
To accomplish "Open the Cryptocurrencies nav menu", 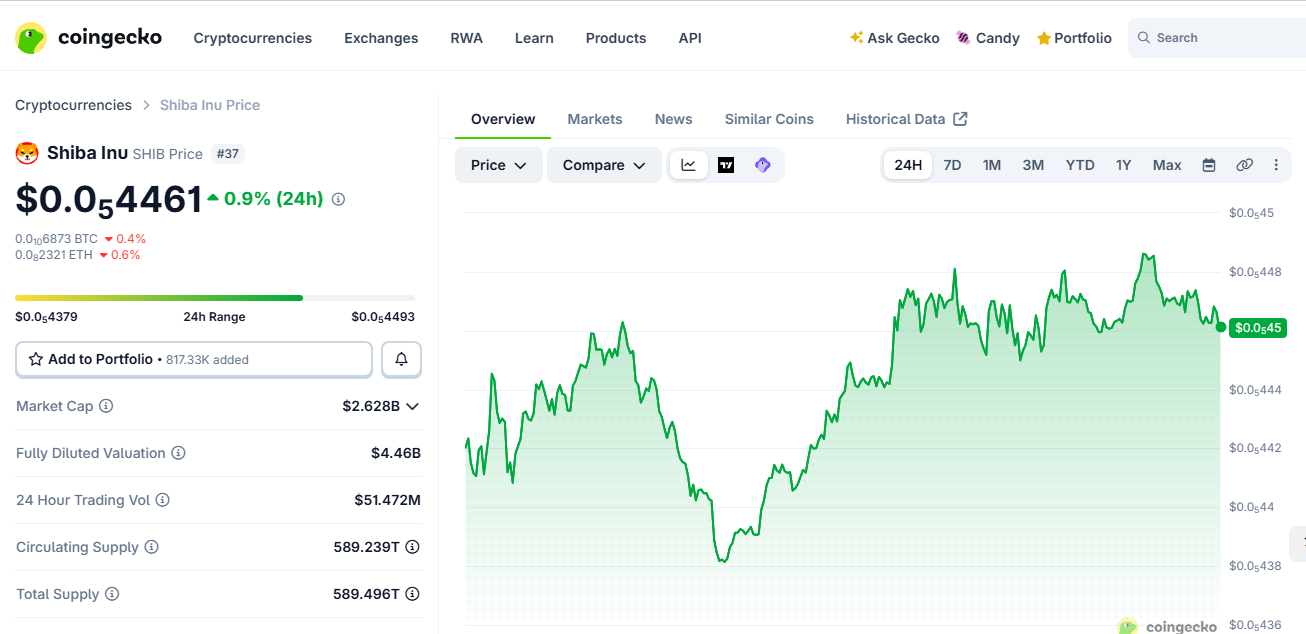I will 253,38.
